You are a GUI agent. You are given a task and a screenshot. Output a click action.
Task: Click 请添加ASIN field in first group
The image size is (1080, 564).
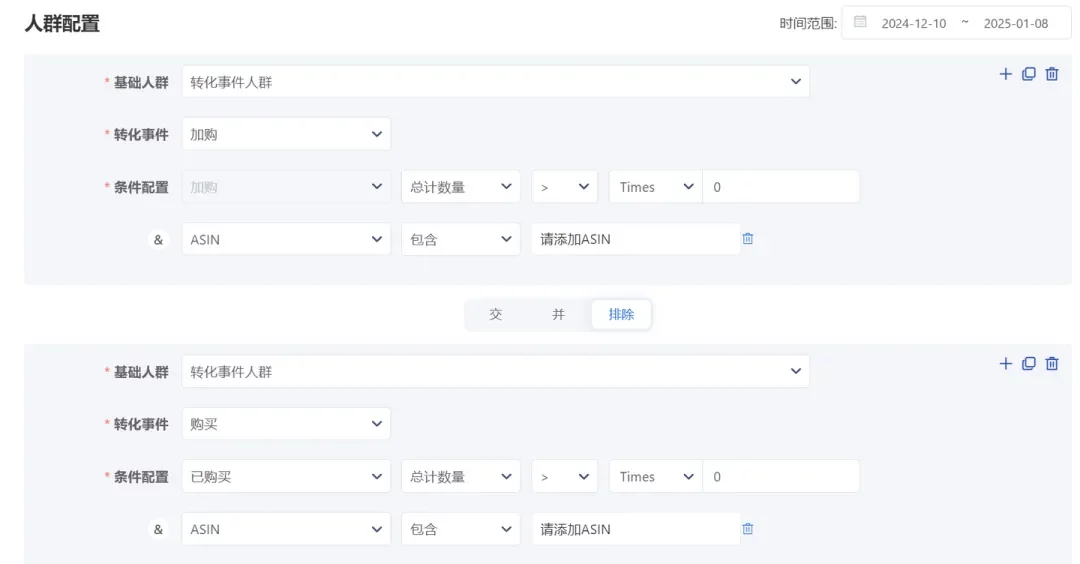635,239
